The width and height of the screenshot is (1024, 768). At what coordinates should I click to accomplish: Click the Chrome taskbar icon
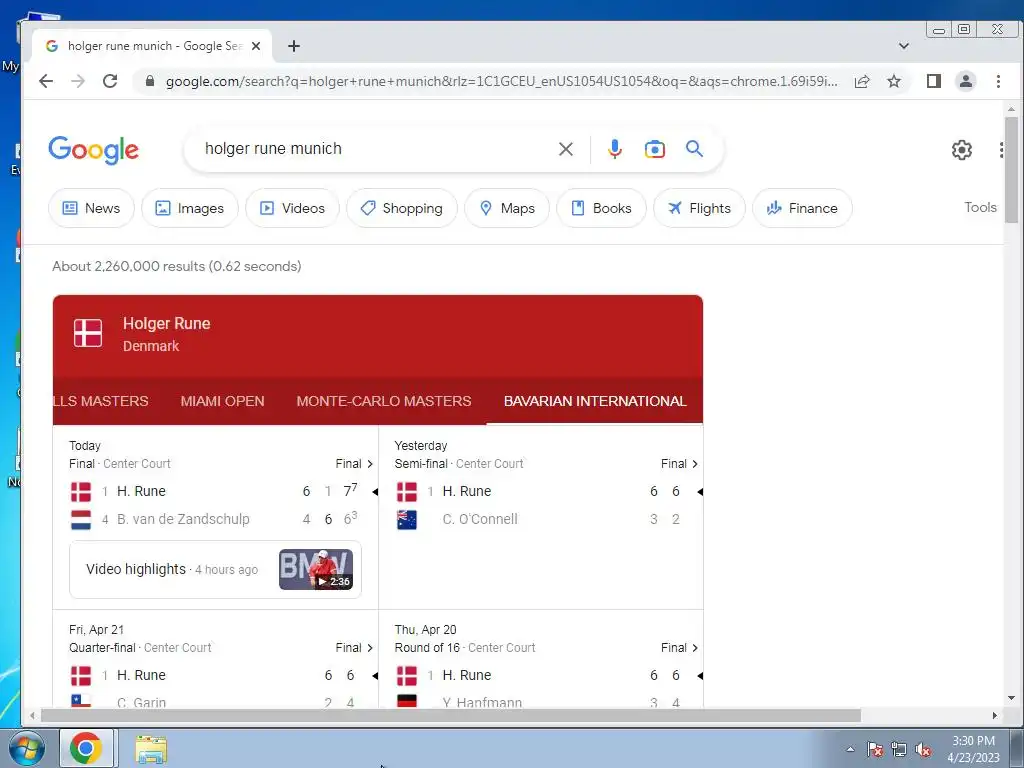pos(86,748)
